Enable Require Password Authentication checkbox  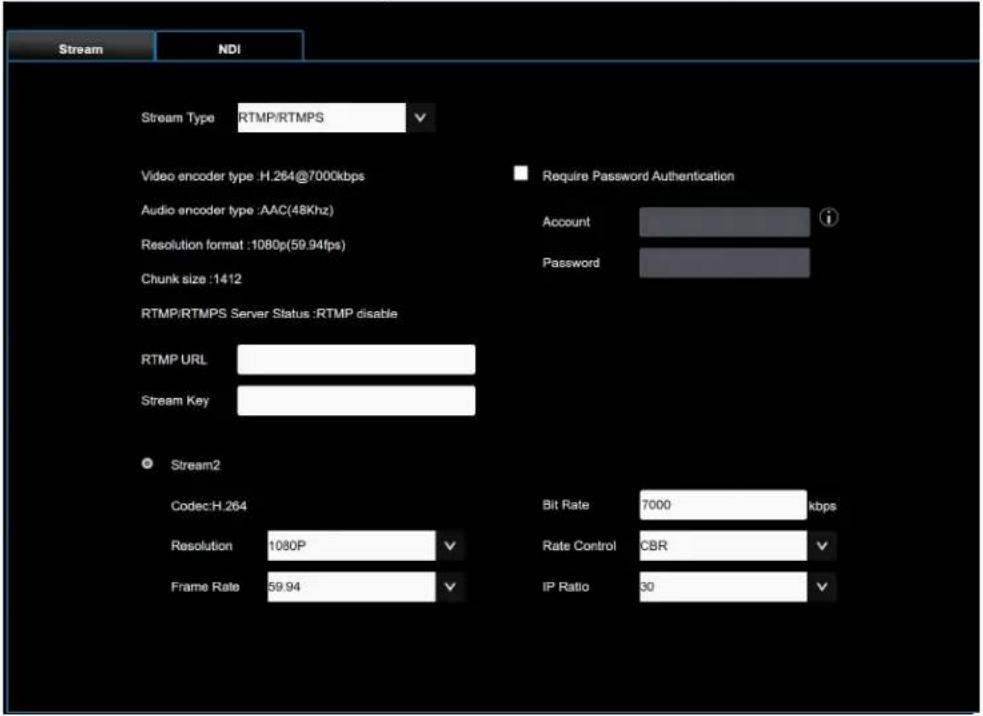click(520, 173)
